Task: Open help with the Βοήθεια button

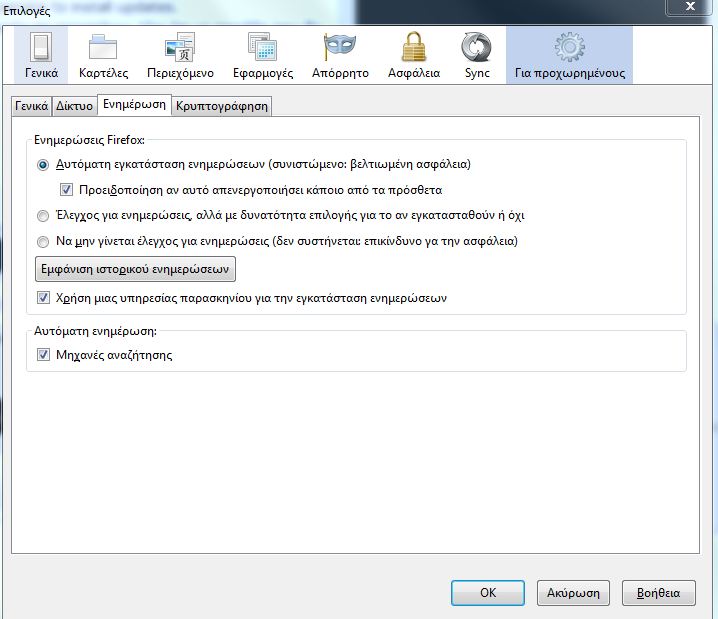Action: 658,593
